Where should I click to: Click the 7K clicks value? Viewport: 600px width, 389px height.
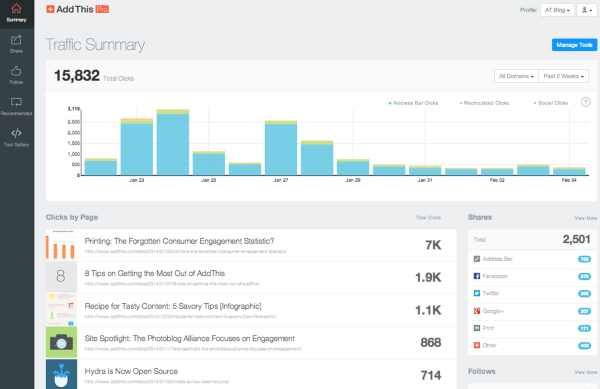[433, 245]
